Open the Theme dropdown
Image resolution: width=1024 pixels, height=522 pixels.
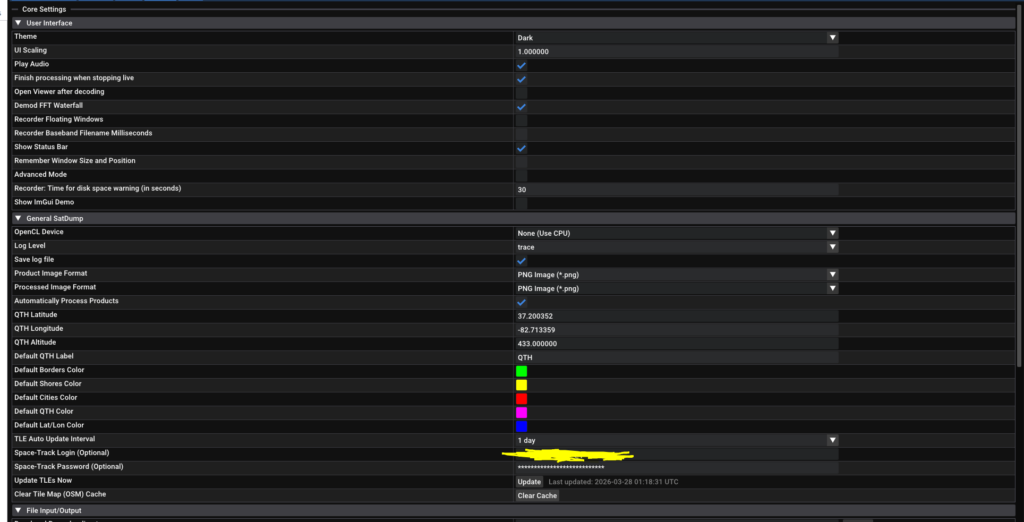[676, 37]
